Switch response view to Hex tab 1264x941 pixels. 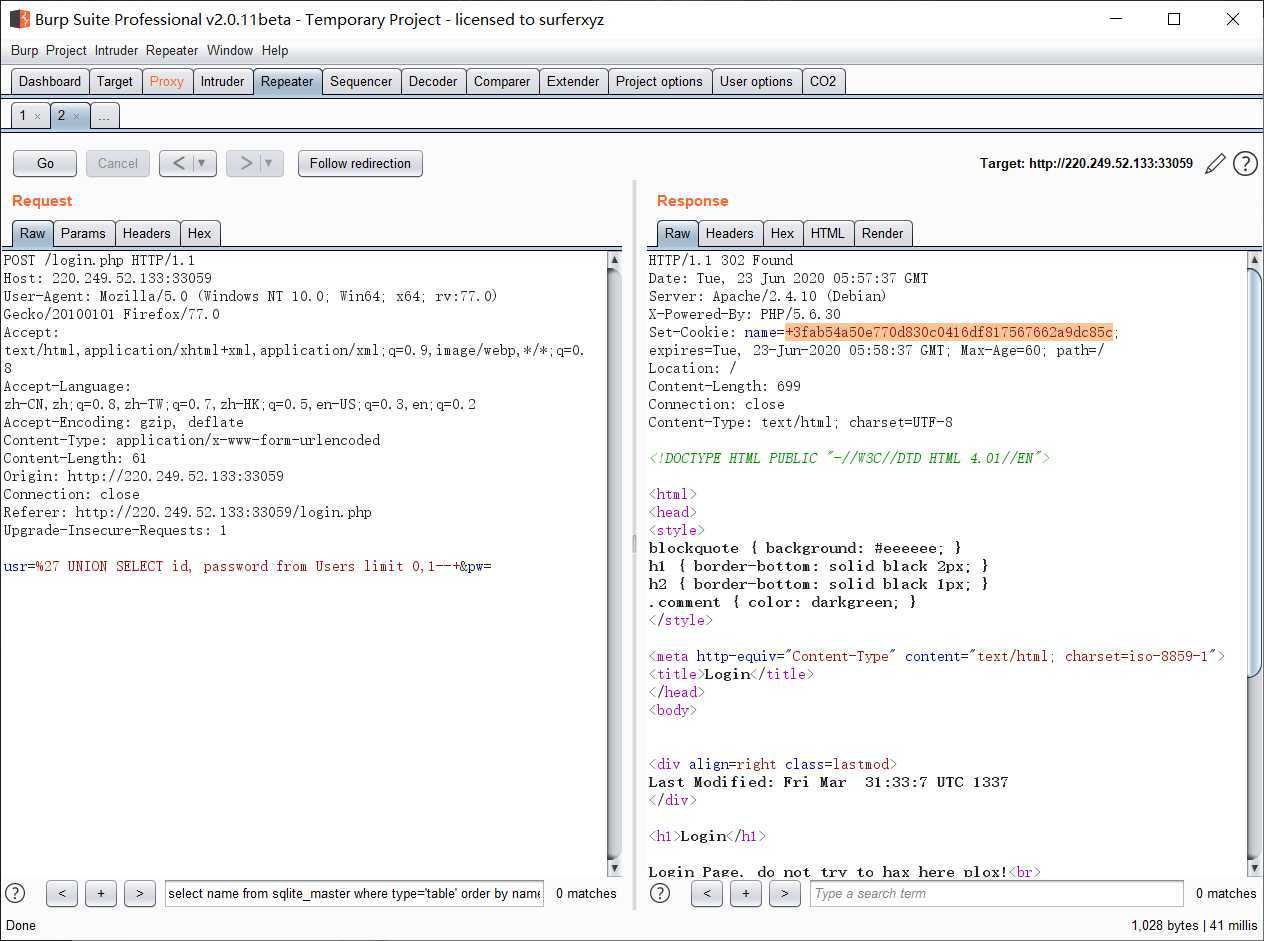(x=782, y=233)
